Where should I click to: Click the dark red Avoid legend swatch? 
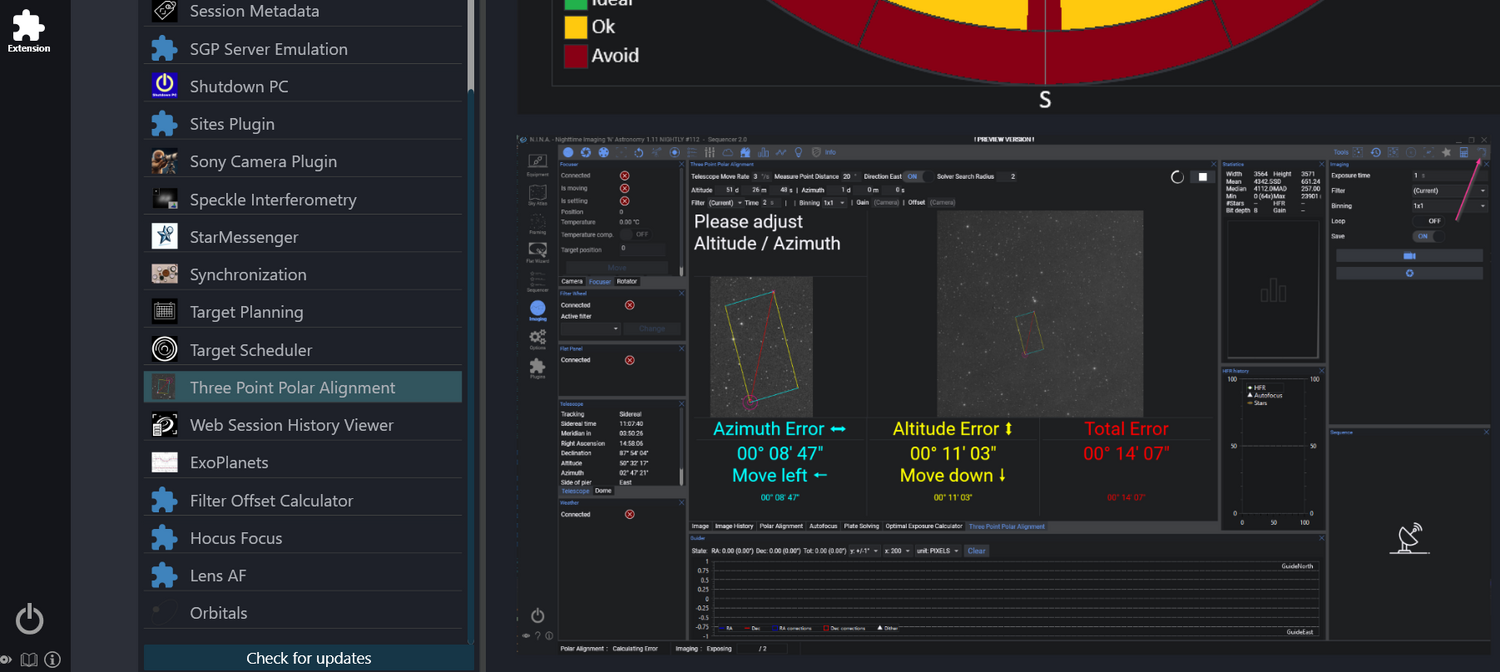pyautogui.click(x=575, y=56)
